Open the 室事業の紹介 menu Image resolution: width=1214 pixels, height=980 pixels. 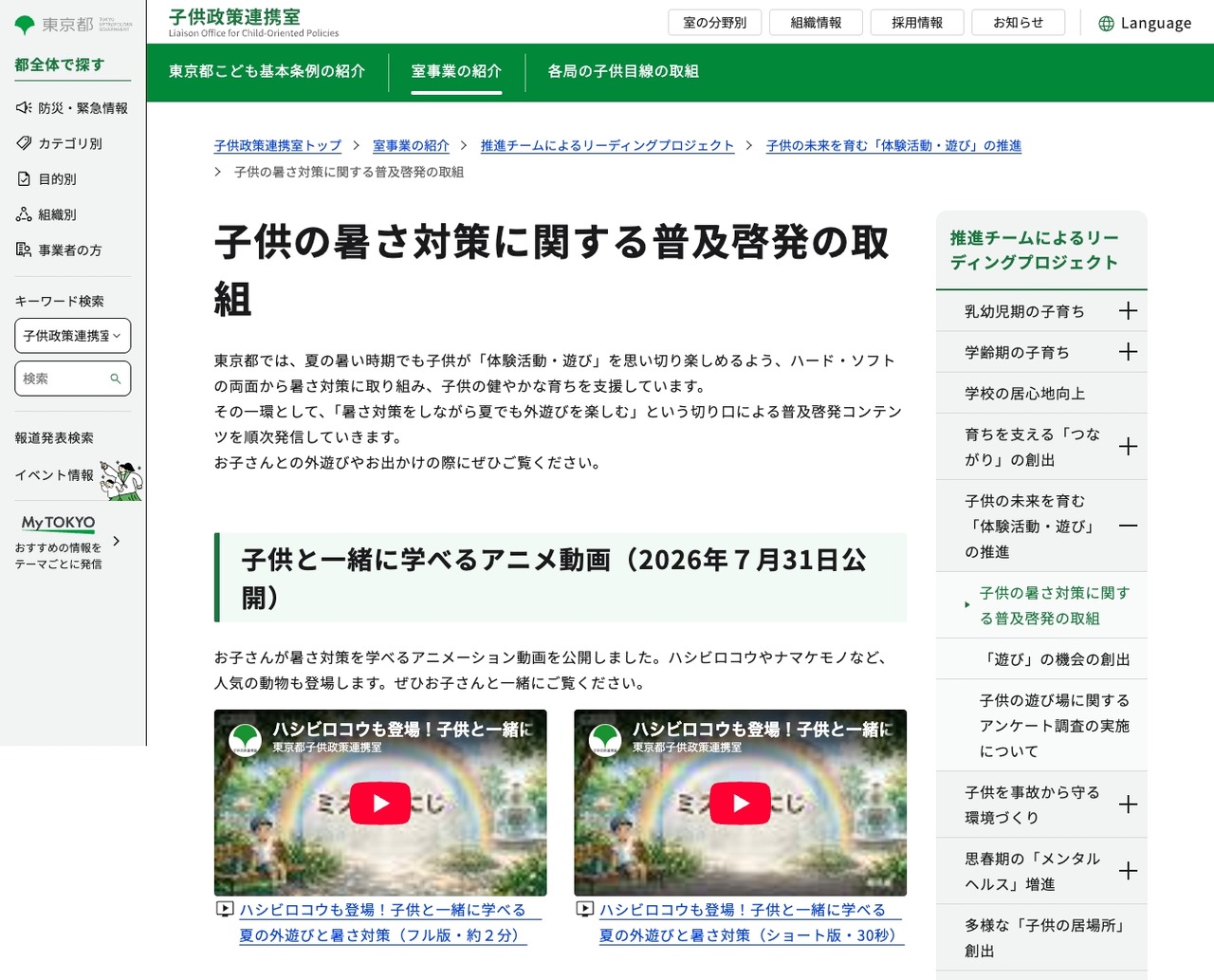pyautogui.click(x=456, y=71)
